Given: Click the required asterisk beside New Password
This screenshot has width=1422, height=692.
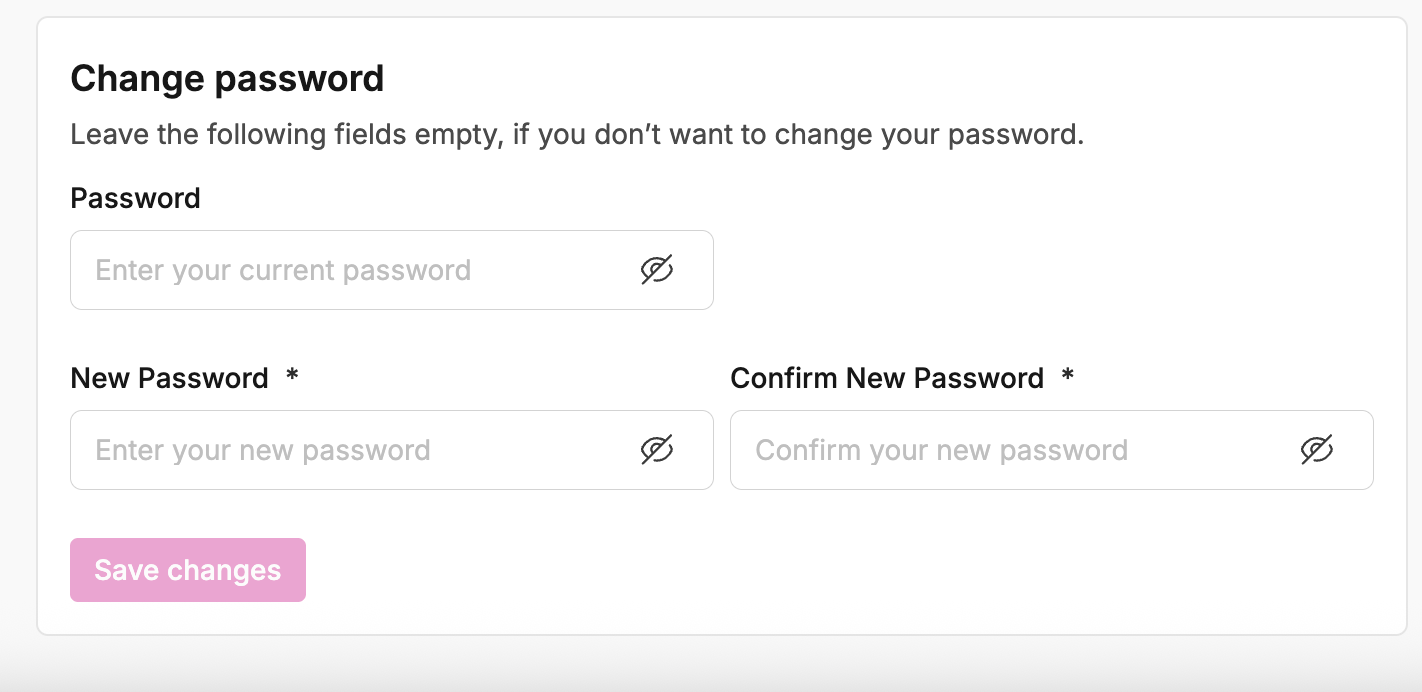Looking at the screenshot, I should [x=292, y=377].
